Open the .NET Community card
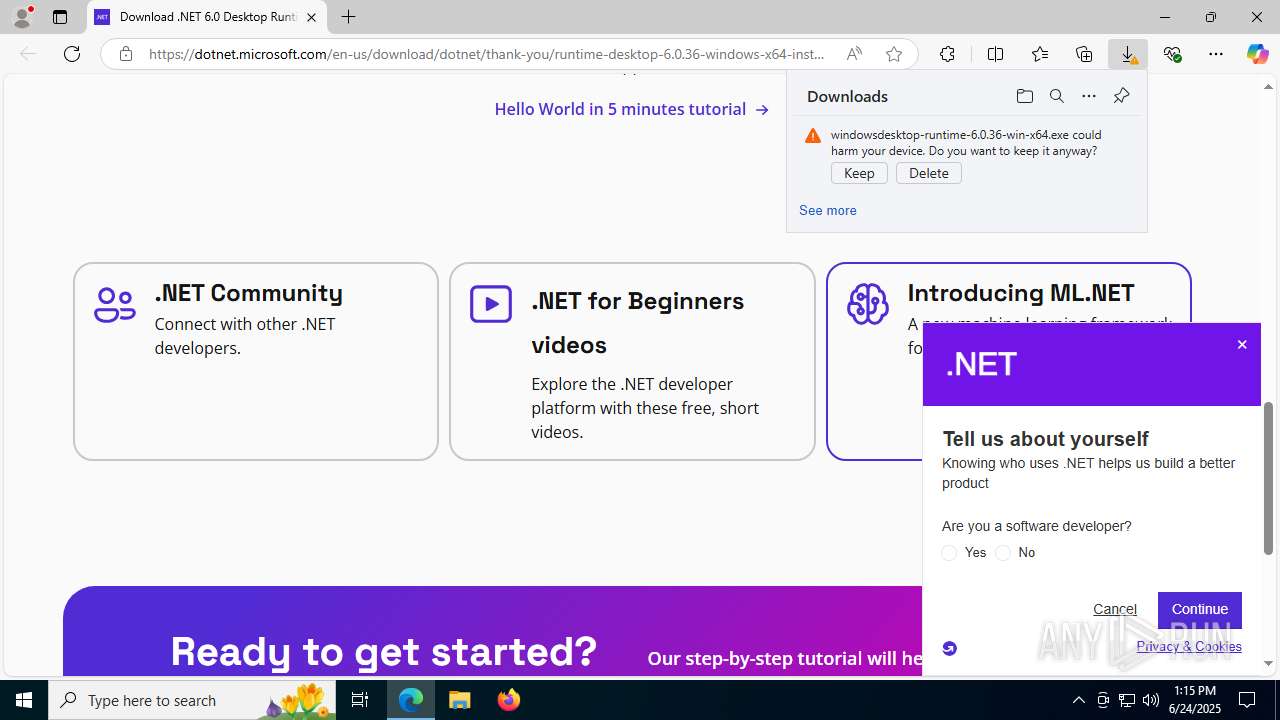 (256, 361)
